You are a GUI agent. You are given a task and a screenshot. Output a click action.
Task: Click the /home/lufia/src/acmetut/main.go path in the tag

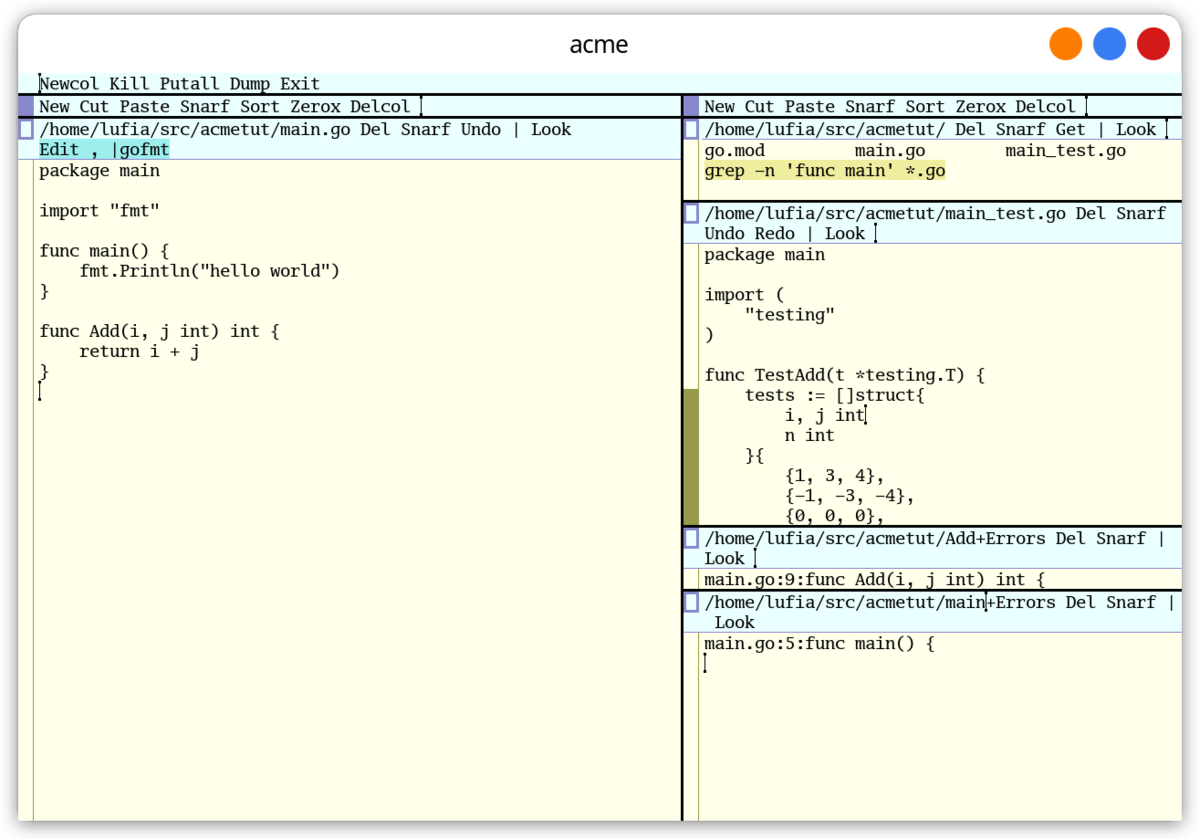tap(195, 129)
